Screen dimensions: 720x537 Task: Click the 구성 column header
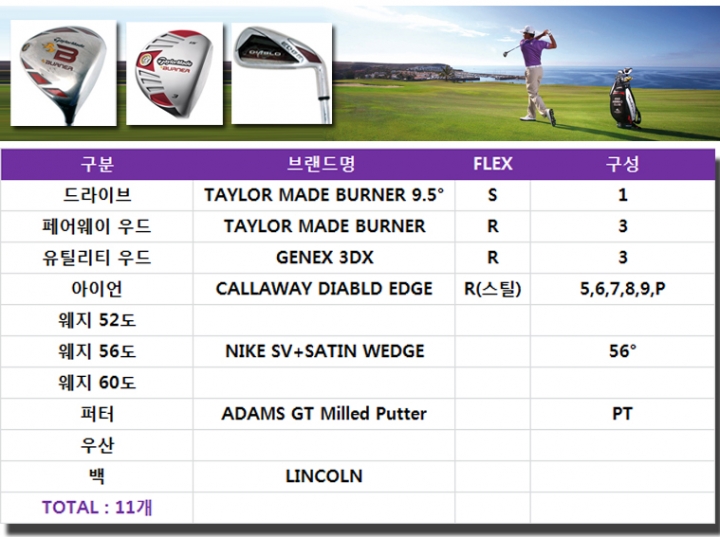622,164
